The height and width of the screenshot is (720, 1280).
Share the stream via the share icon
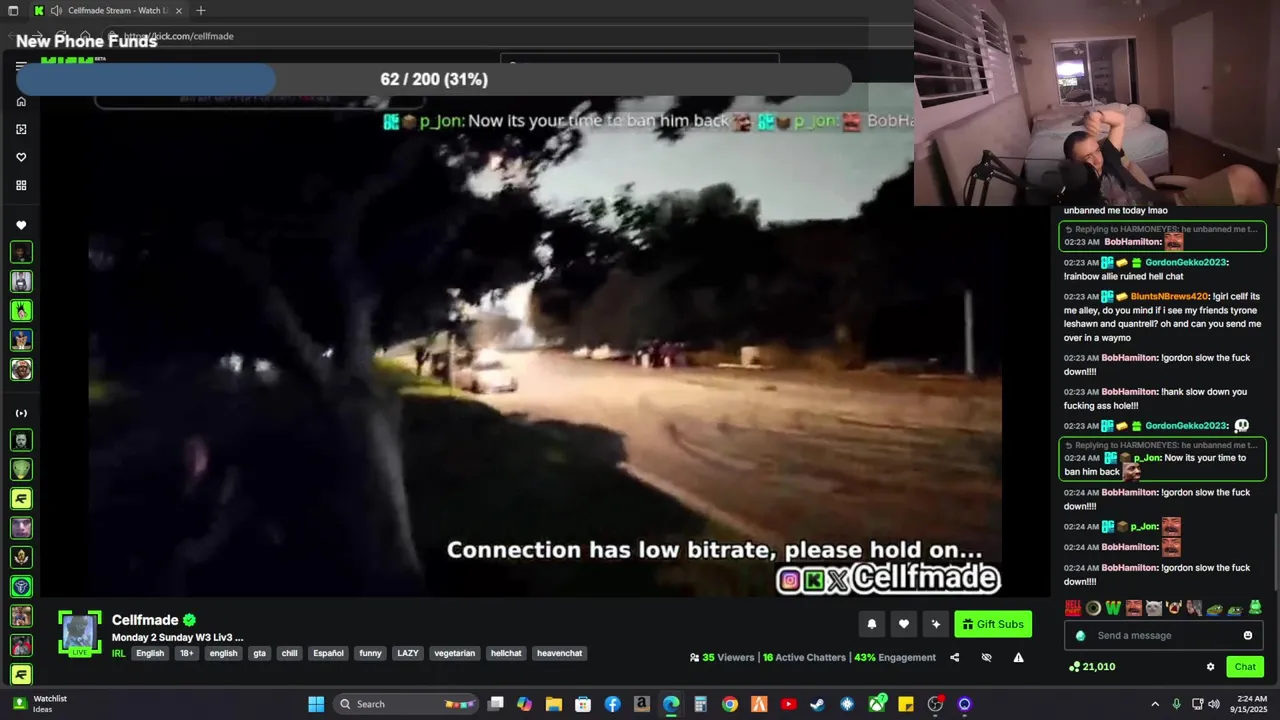(954, 657)
